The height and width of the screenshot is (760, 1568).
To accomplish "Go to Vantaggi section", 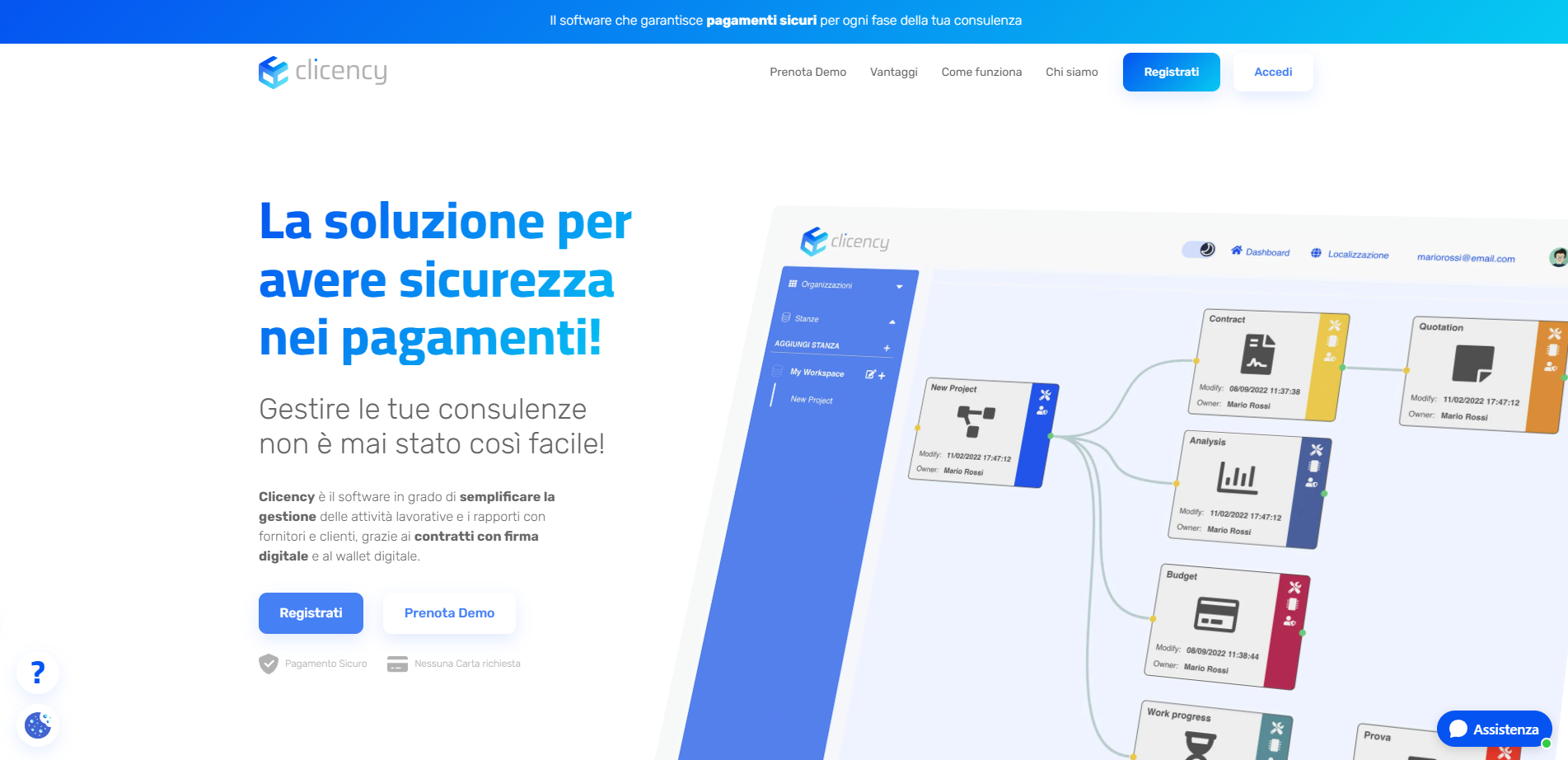I will pyautogui.click(x=893, y=72).
